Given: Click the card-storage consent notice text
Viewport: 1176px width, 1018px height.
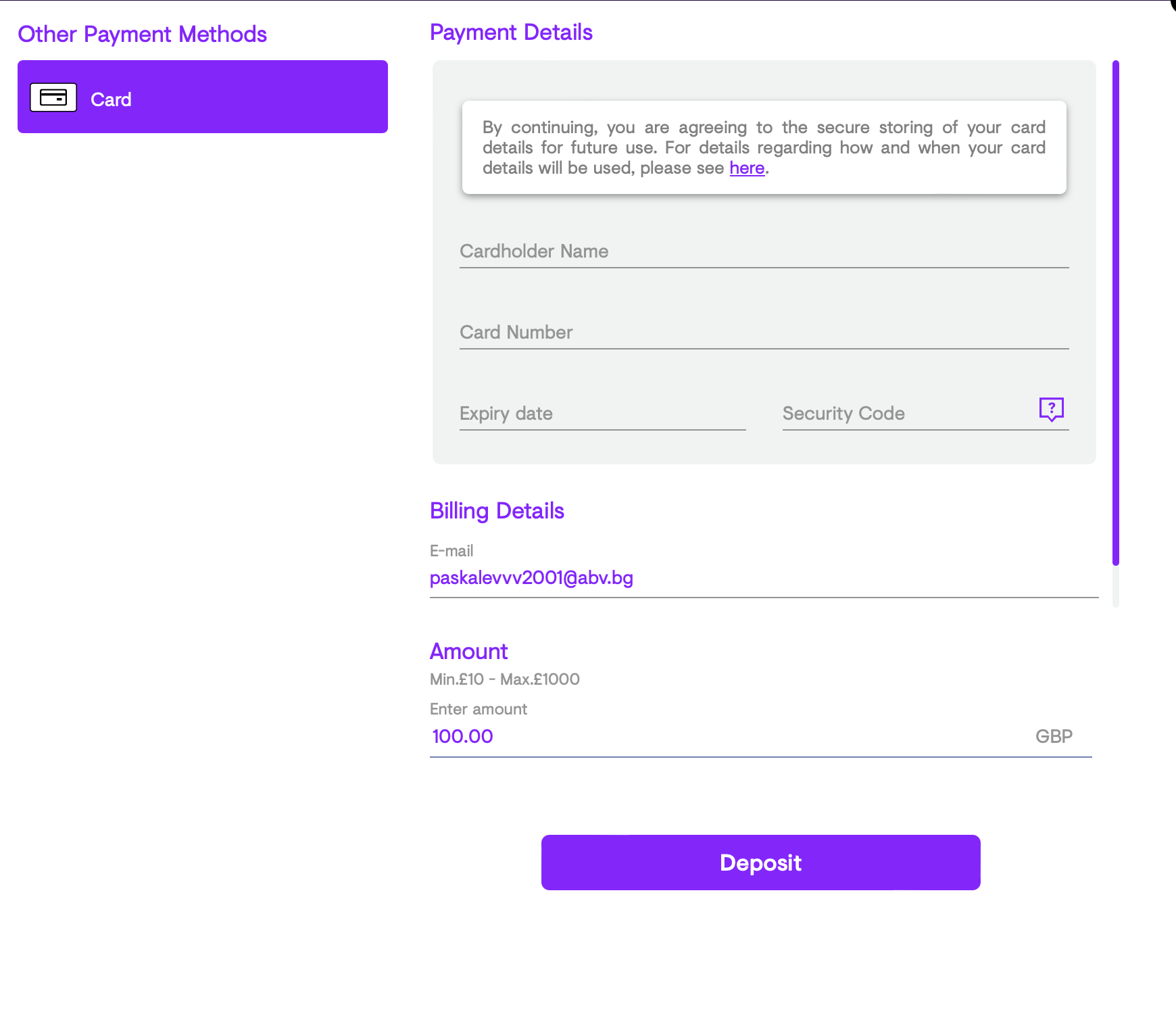Looking at the screenshot, I should click(x=764, y=147).
